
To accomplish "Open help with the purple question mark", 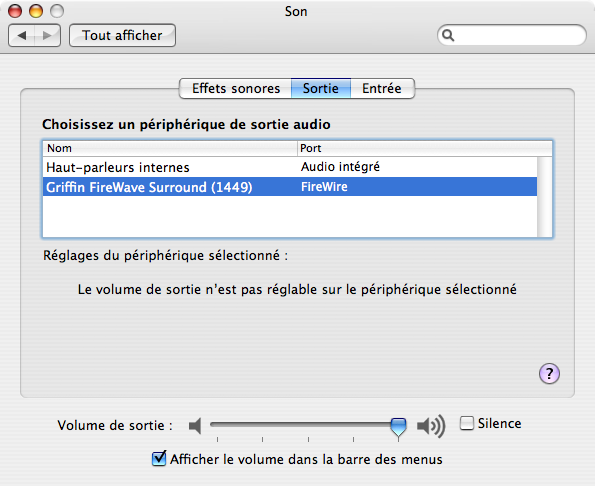I will [x=549, y=374].
